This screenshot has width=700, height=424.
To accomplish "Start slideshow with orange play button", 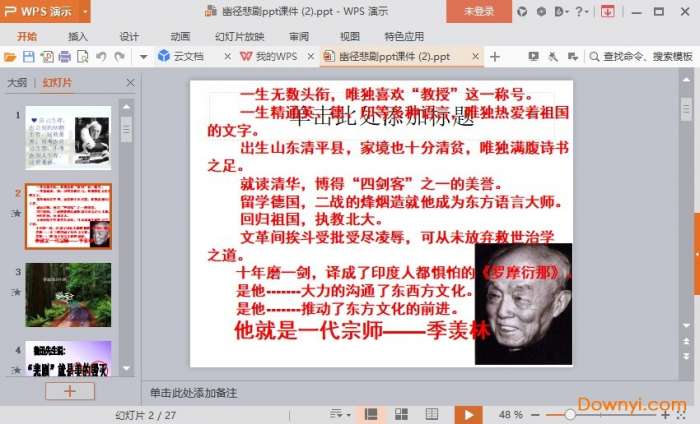I will pos(468,415).
